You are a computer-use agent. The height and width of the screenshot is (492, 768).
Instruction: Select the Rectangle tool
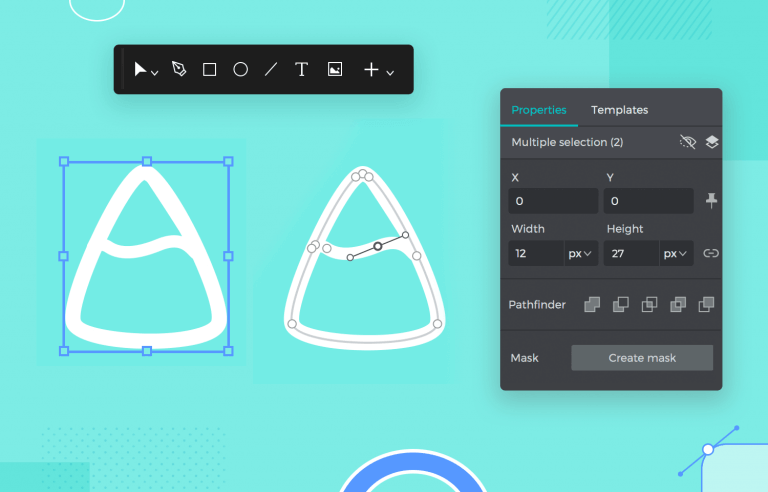coord(210,70)
